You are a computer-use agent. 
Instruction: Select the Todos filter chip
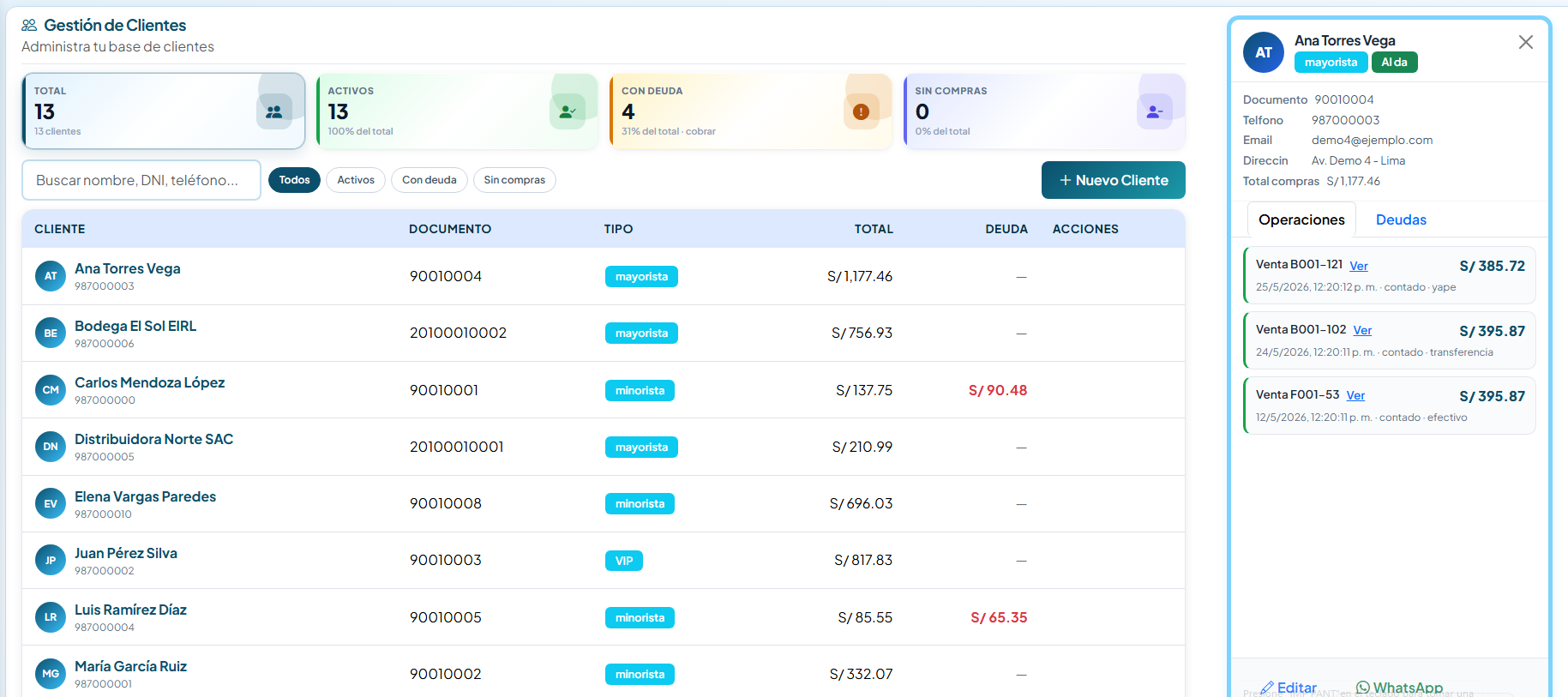[x=294, y=180]
